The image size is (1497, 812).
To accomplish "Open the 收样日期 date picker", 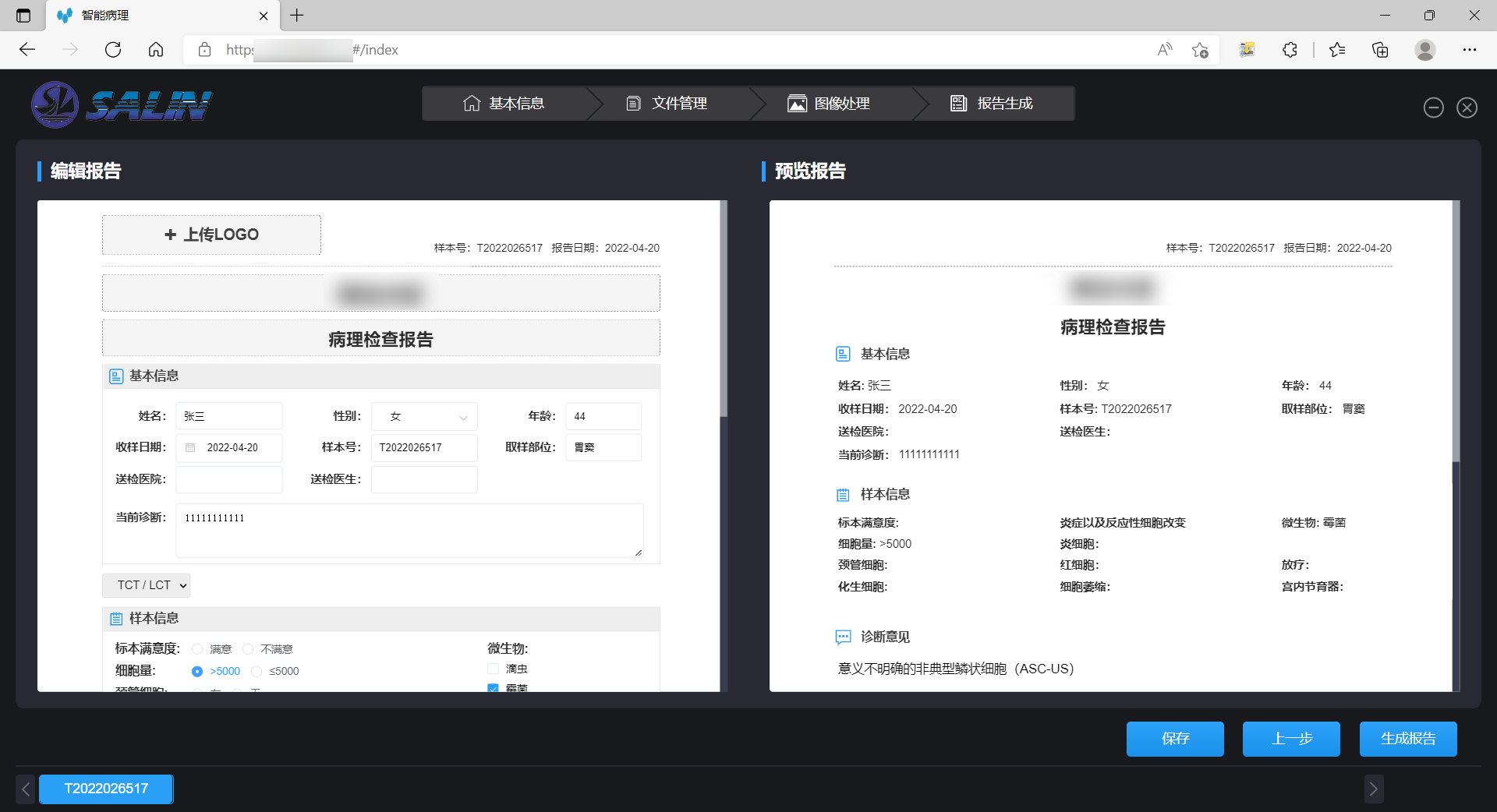I will coord(229,447).
